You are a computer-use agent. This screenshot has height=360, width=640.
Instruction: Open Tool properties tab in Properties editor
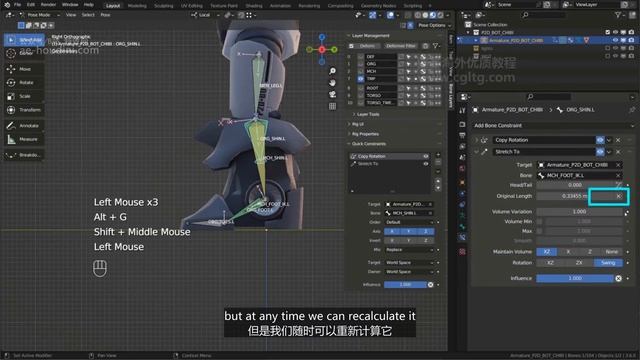462,111
